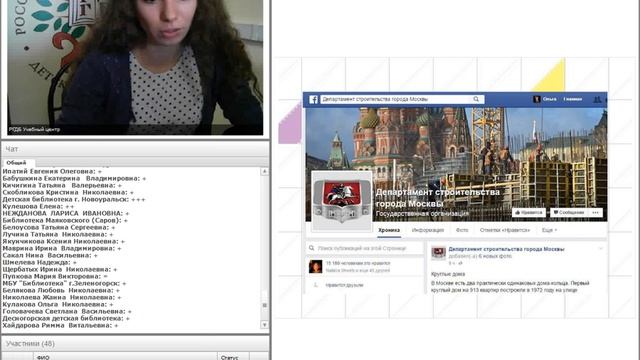Viewport: 640px width, 360px height.
Task: Click Facebook search field with Департамент text
Action: click(x=402, y=99)
